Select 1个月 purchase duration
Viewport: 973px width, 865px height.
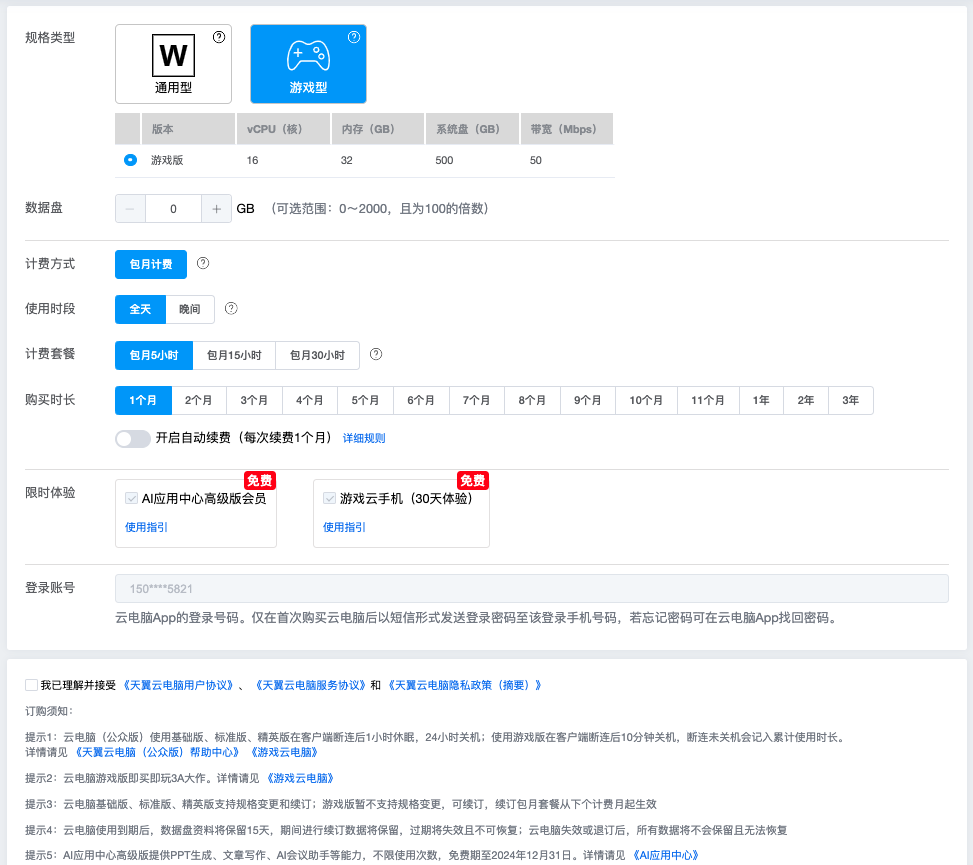[143, 400]
